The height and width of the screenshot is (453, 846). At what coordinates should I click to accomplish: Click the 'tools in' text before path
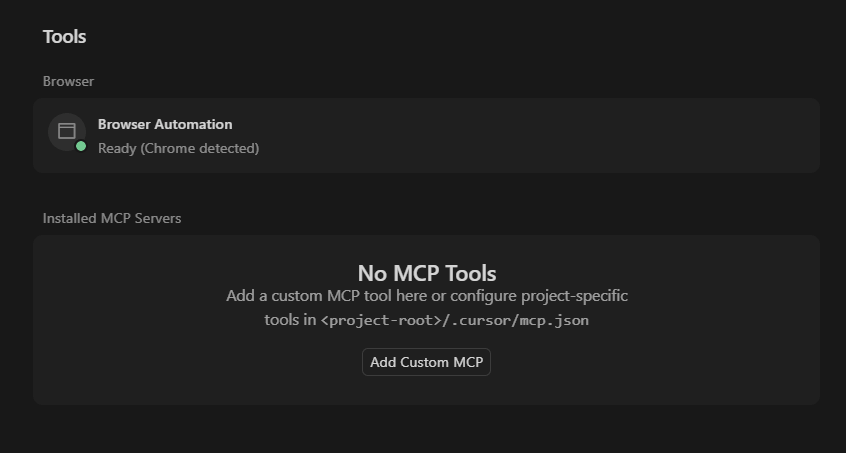[x=290, y=320]
